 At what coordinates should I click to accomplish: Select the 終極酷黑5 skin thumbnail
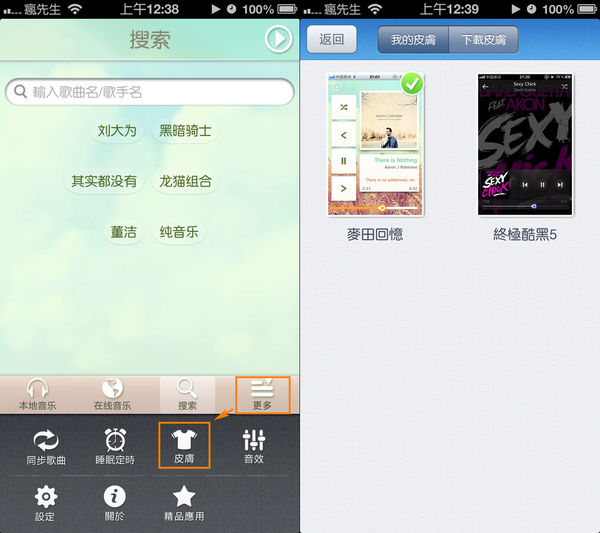pos(525,144)
